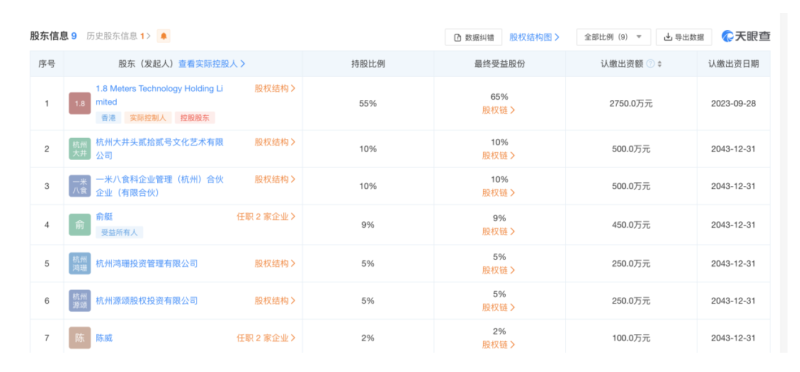Click the 控股股东 tag
Viewport: 800px width, 372px height.
(195, 118)
